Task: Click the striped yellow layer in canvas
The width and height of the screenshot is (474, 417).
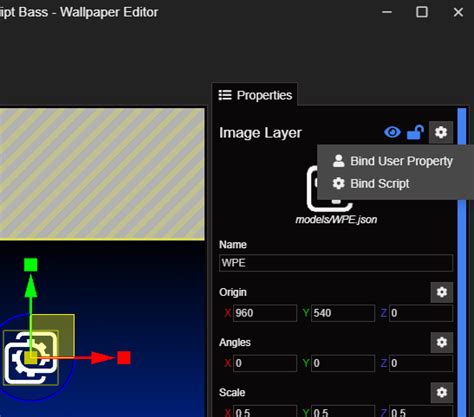Action: pyautogui.click(x=102, y=174)
